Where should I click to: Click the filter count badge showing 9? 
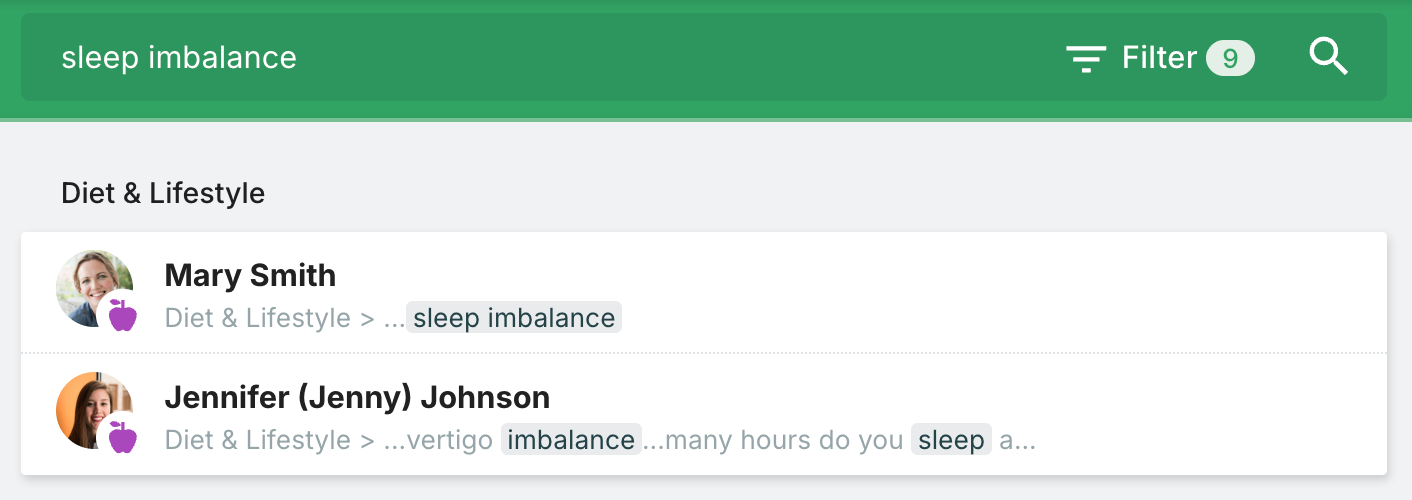click(1230, 59)
